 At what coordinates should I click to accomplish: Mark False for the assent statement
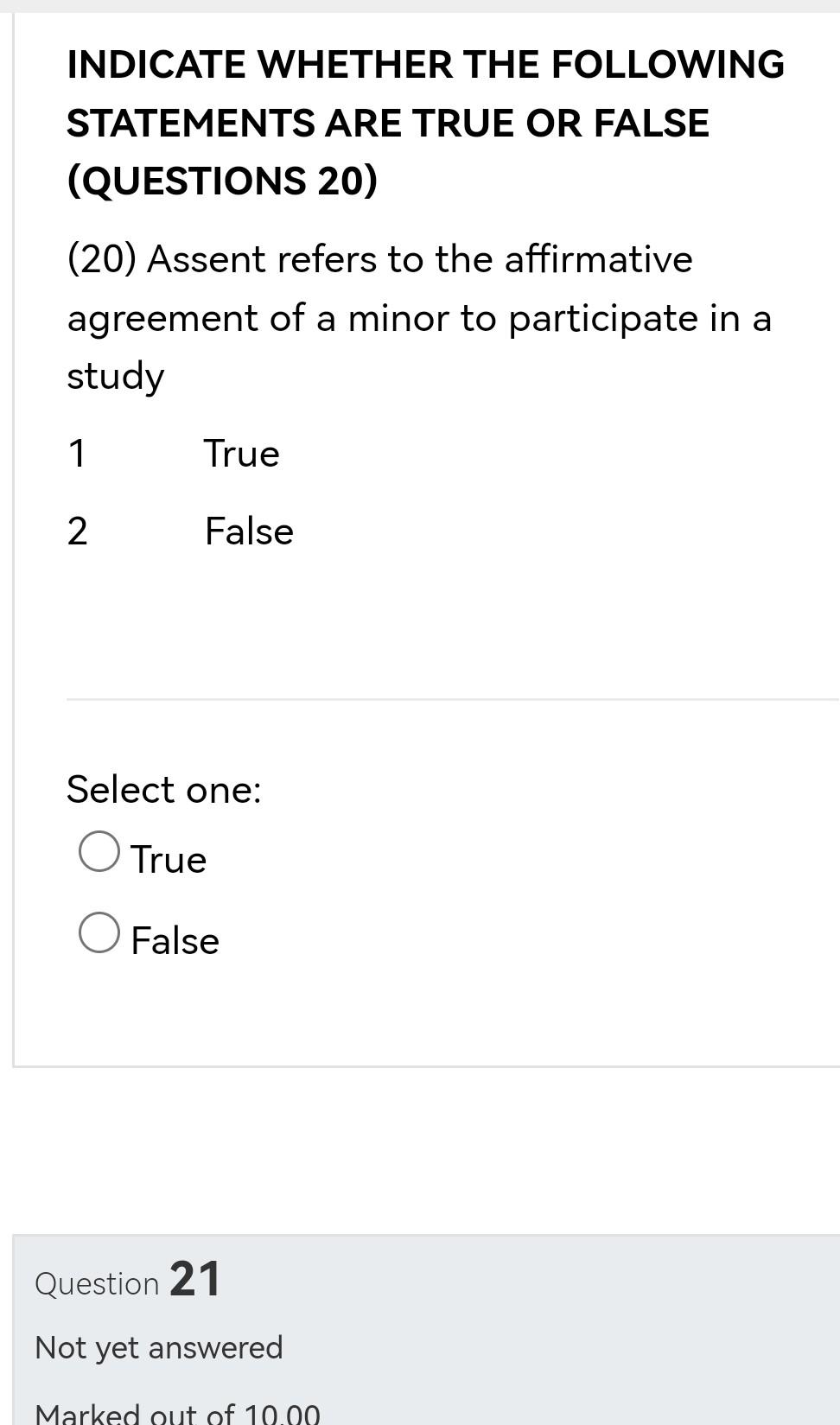(x=99, y=932)
